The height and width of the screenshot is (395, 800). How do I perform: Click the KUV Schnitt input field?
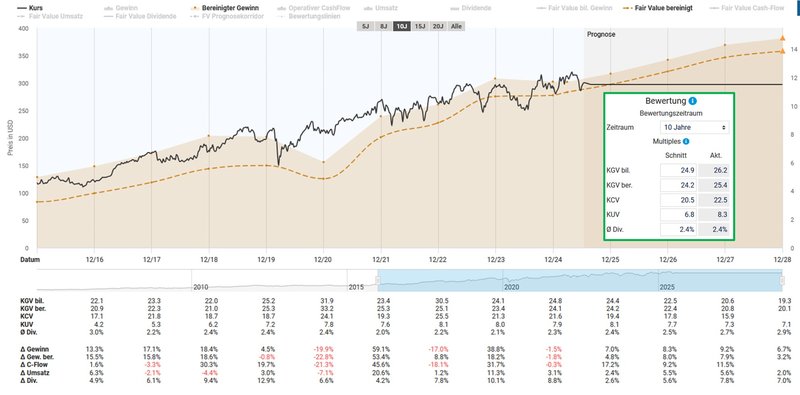coord(678,215)
